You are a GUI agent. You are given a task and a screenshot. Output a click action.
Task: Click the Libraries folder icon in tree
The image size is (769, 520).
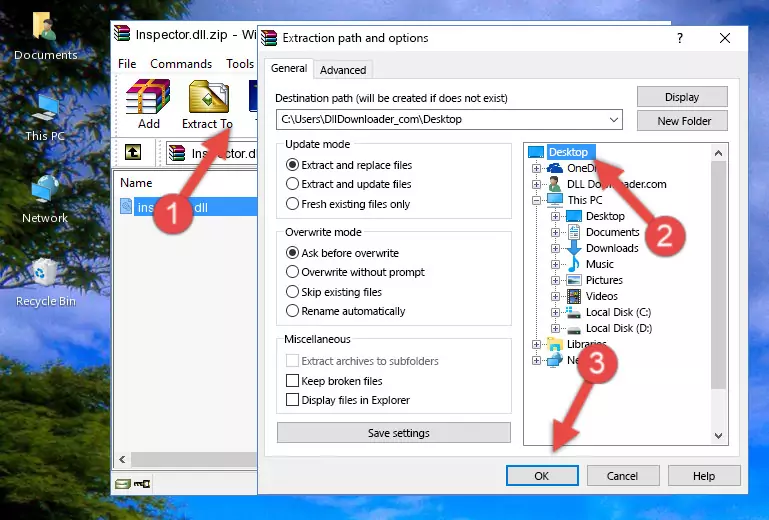pyautogui.click(x=555, y=344)
